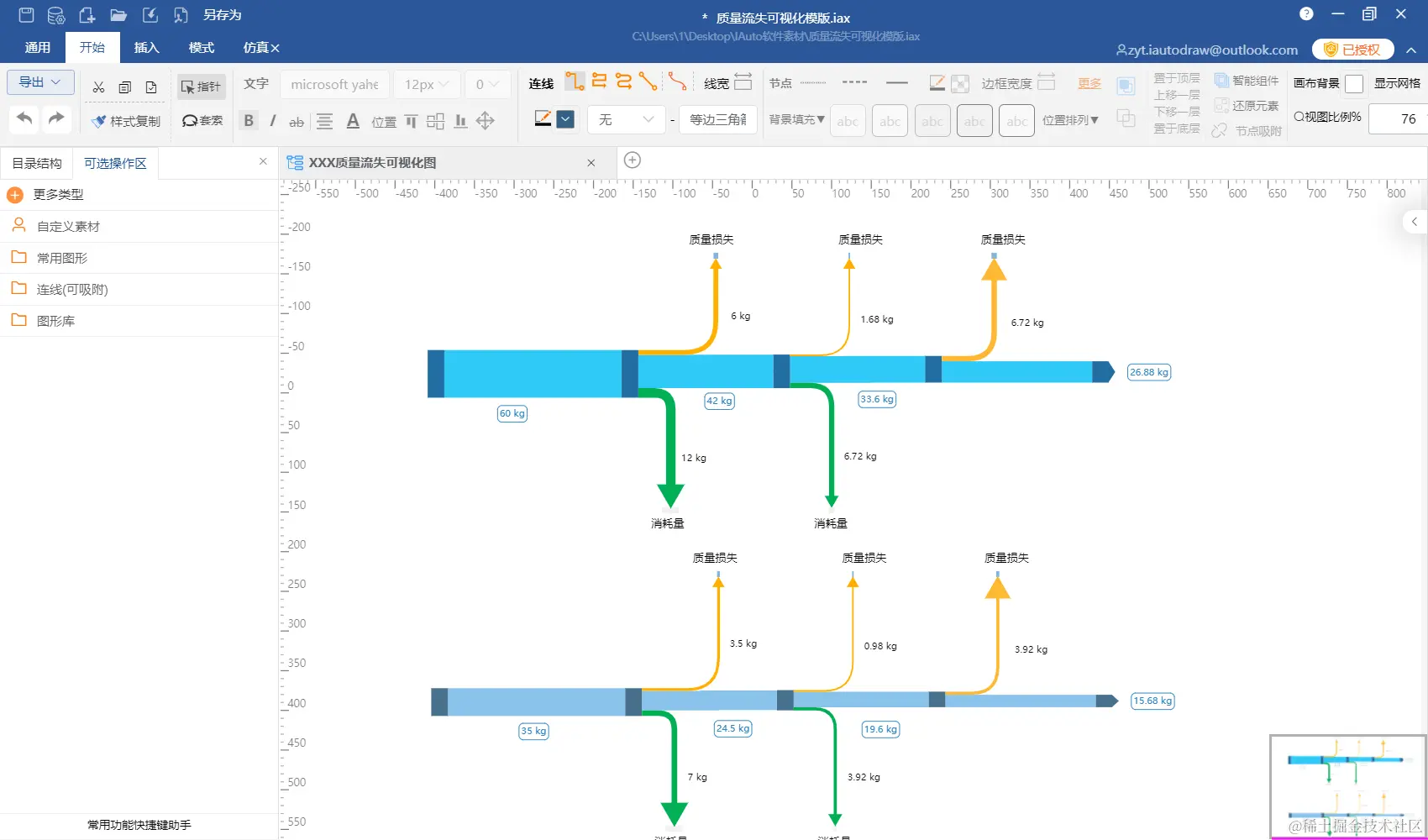Click the cut scissors icon
Screen dimensions: 1428x840
pos(98,87)
